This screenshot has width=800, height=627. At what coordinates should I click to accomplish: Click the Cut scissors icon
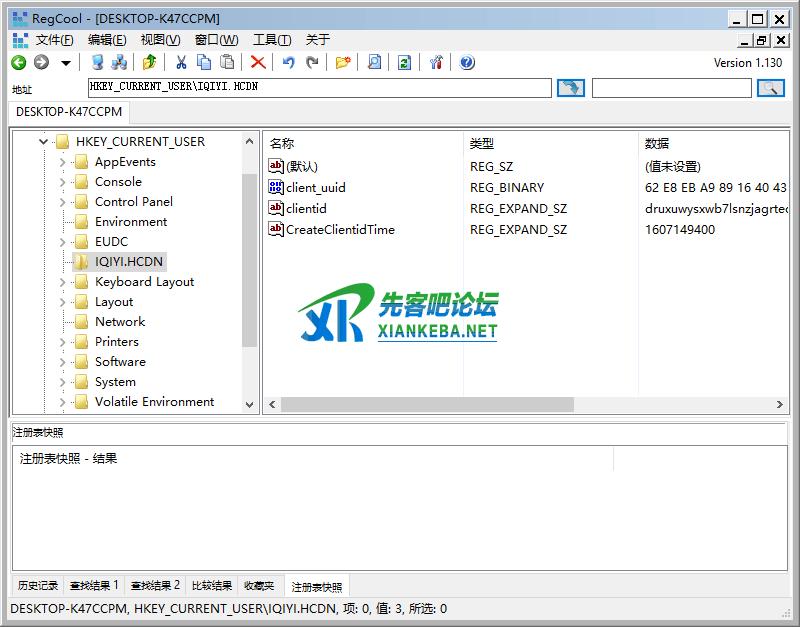click(181, 62)
